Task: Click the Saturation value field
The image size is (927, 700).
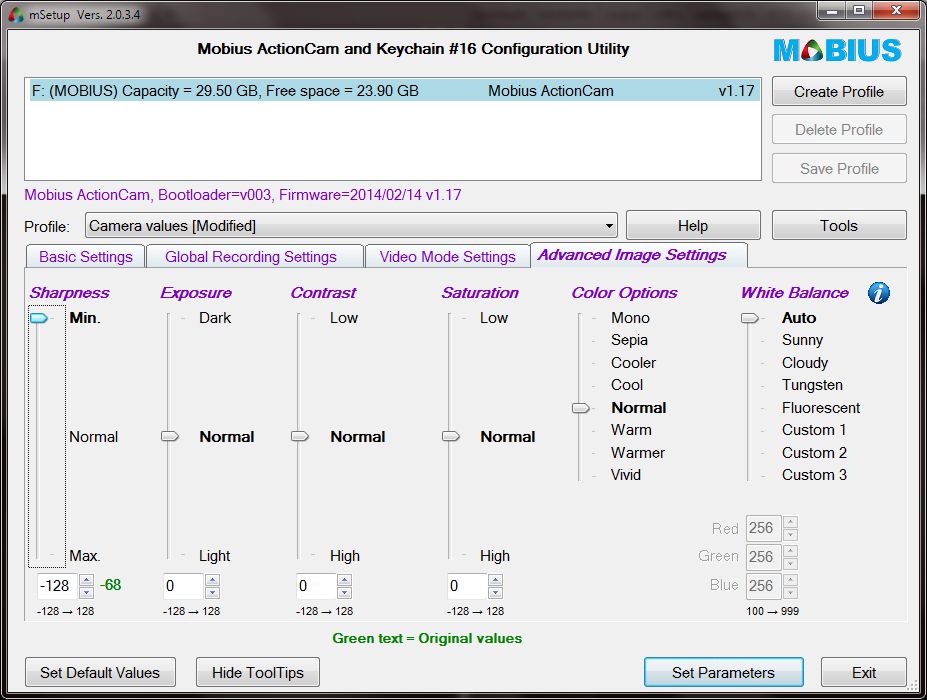Action: [x=467, y=586]
